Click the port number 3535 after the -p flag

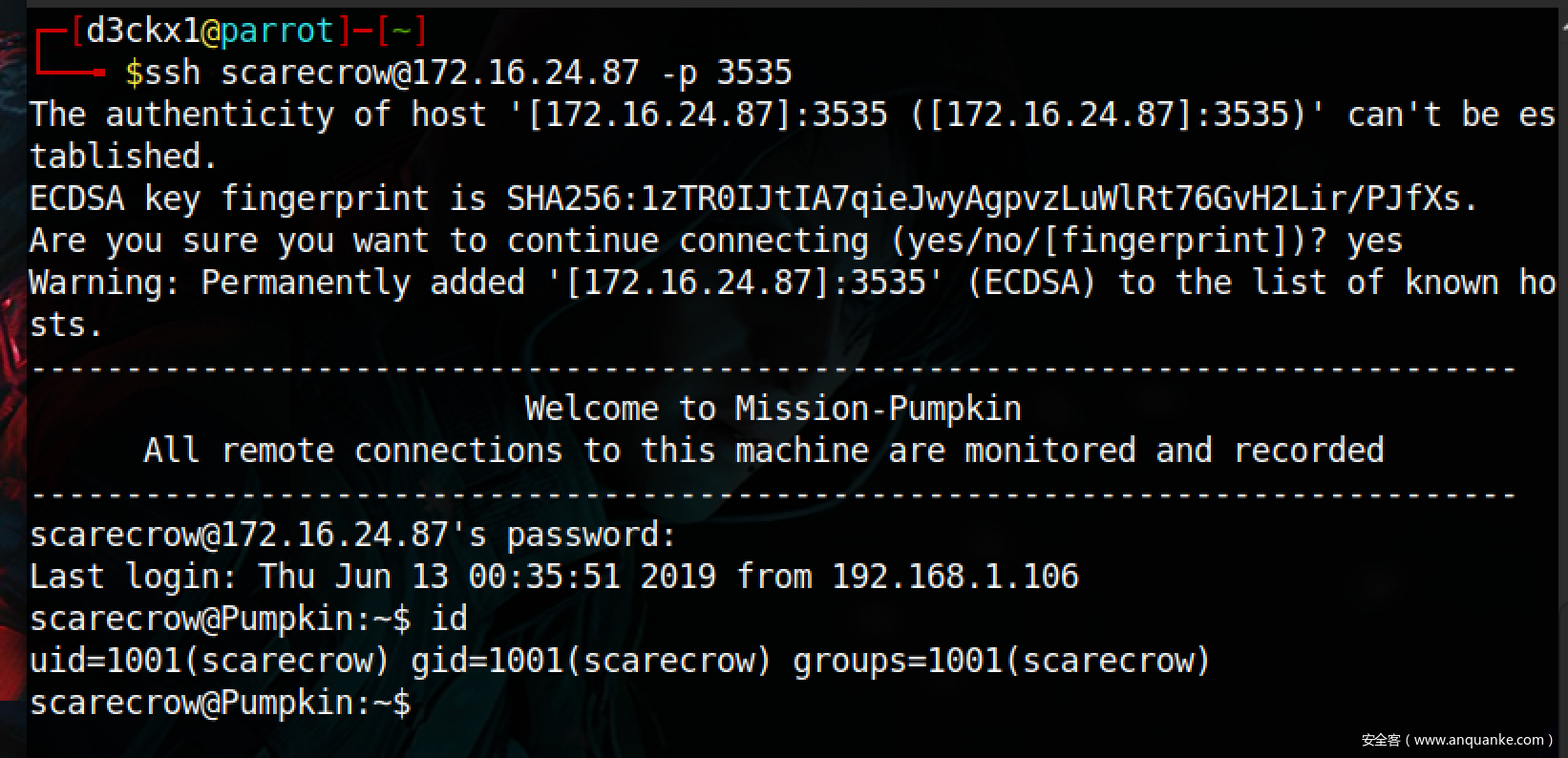click(x=753, y=73)
